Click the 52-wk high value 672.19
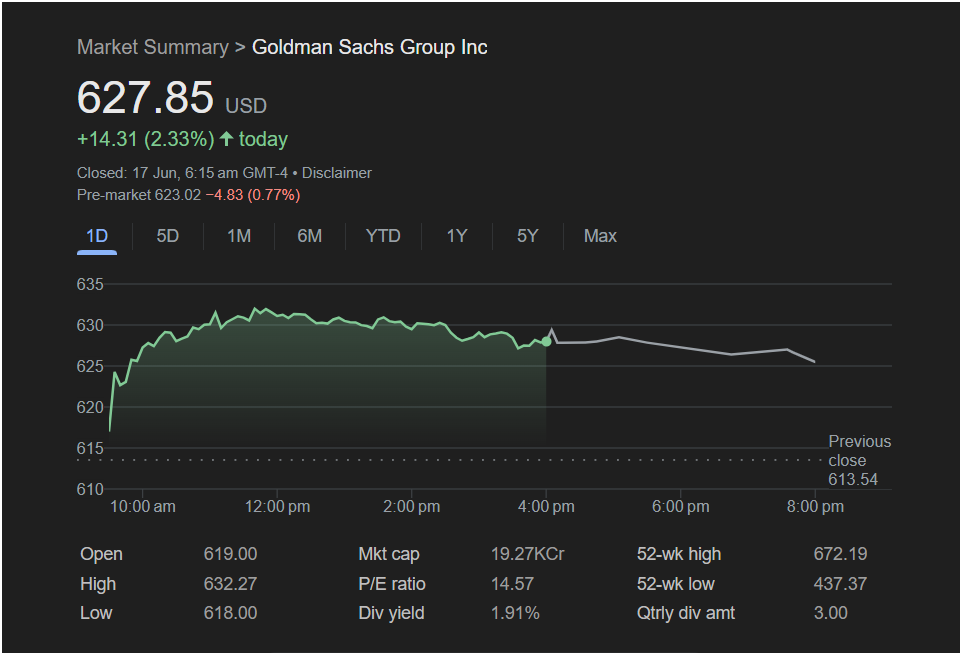This screenshot has width=962, height=655. coord(841,554)
